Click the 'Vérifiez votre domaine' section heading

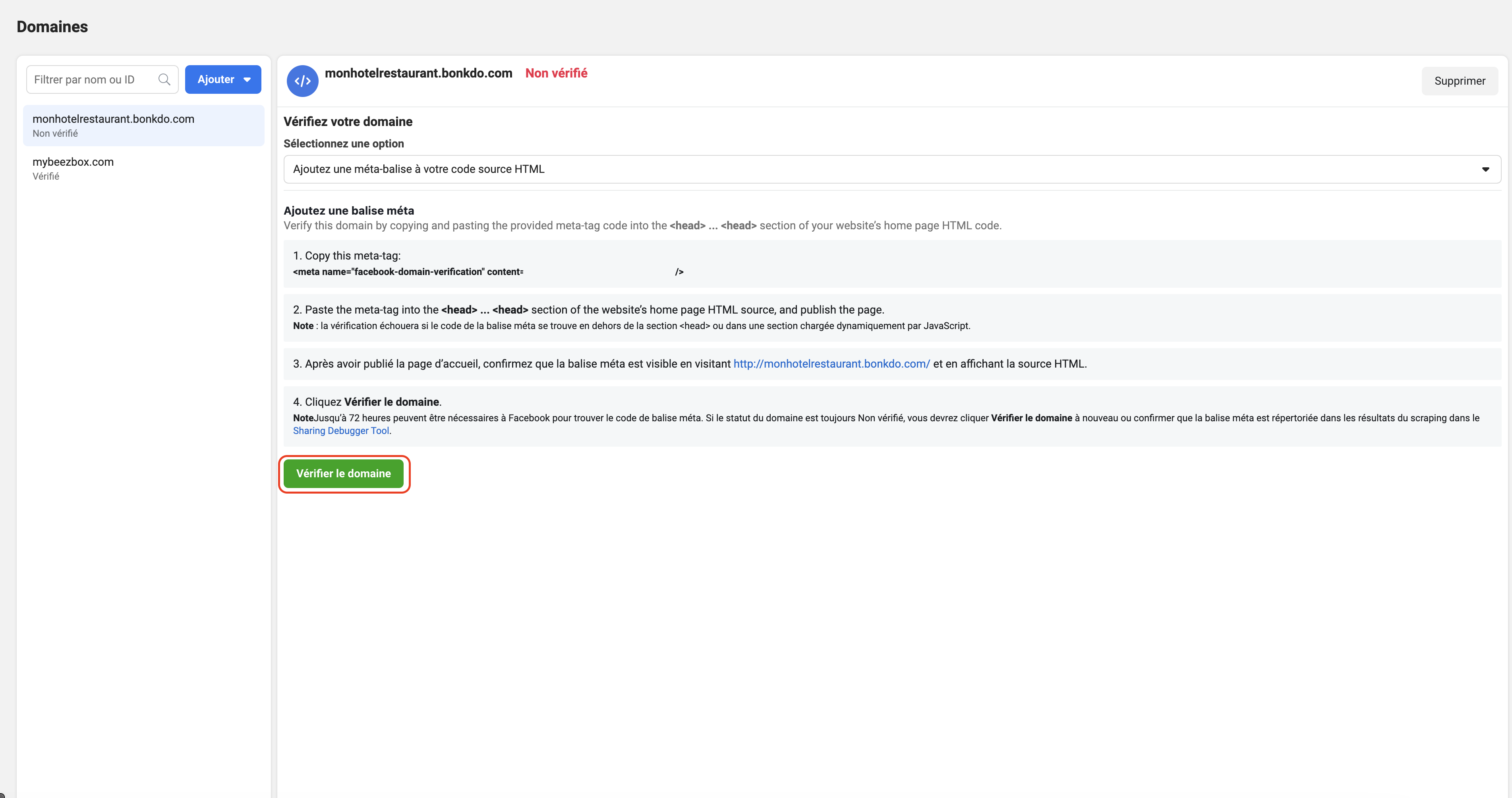coord(348,122)
